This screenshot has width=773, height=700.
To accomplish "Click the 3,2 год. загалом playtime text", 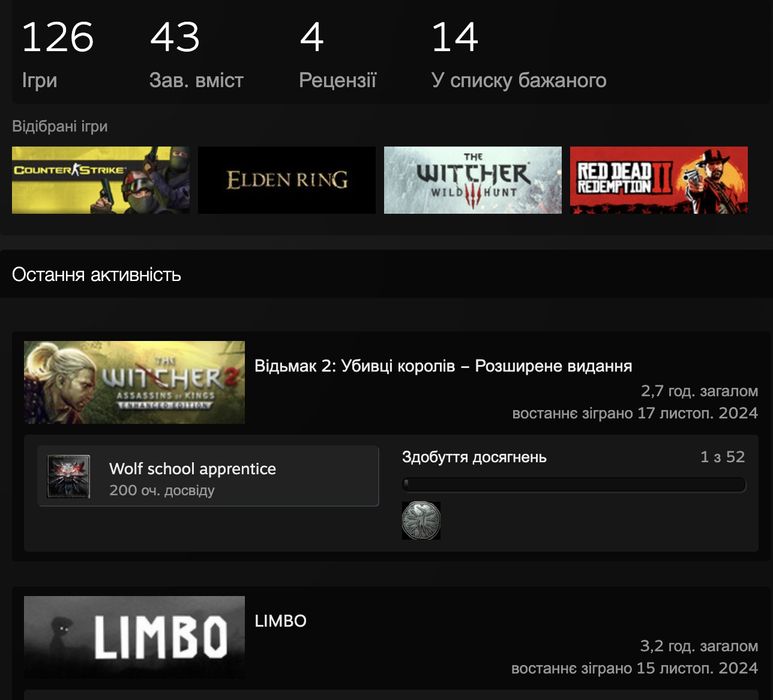I will click(x=699, y=646).
